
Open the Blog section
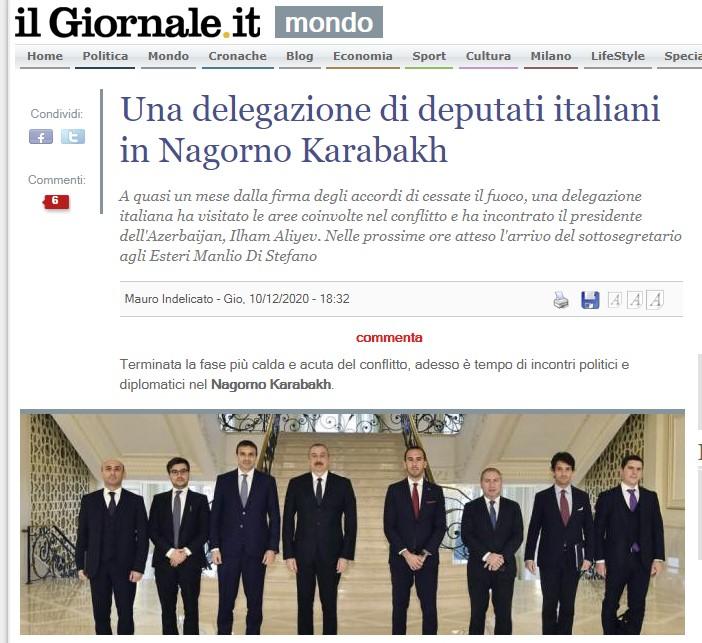point(300,56)
